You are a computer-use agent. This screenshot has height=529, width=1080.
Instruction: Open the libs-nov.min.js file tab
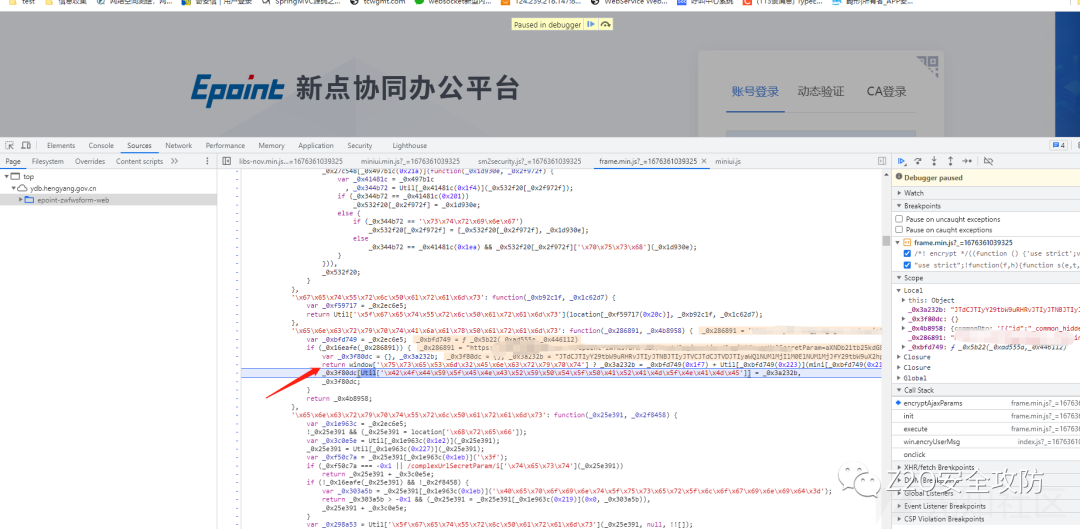pos(291,161)
